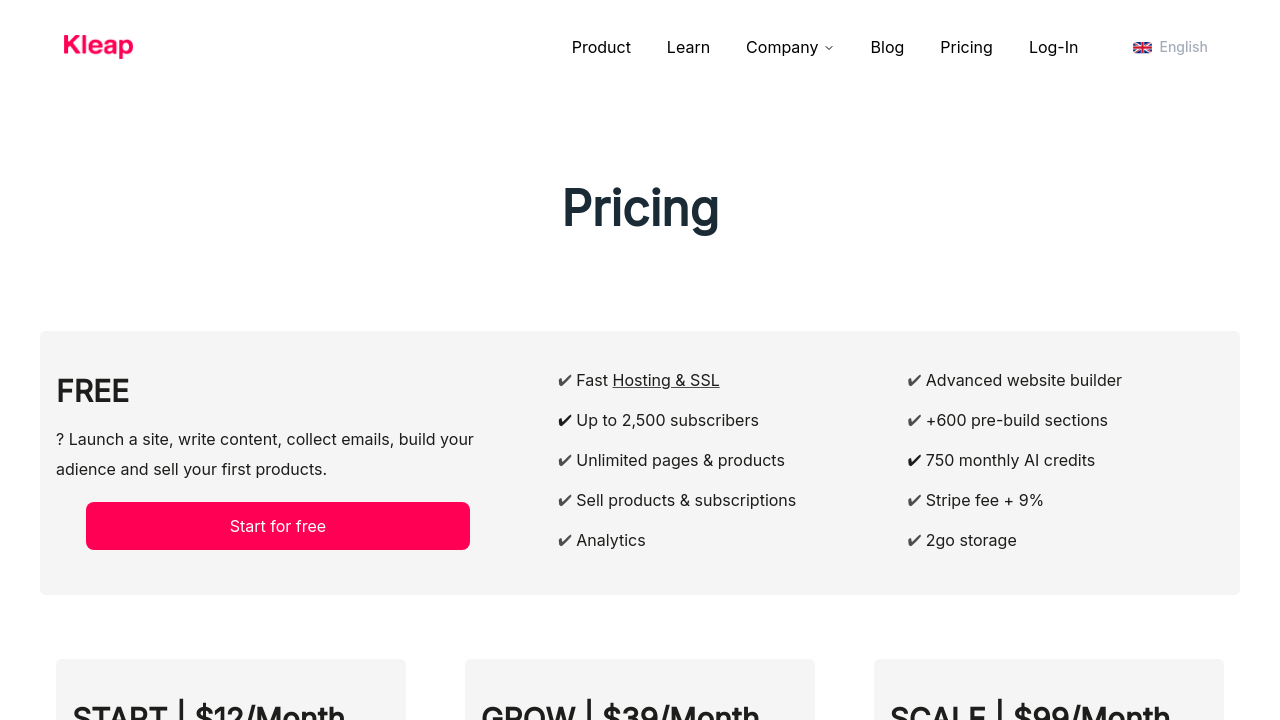Click checkmark next to 750 monthly AI credits
Image resolution: width=1280 pixels, height=720 pixels.
point(914,460)
